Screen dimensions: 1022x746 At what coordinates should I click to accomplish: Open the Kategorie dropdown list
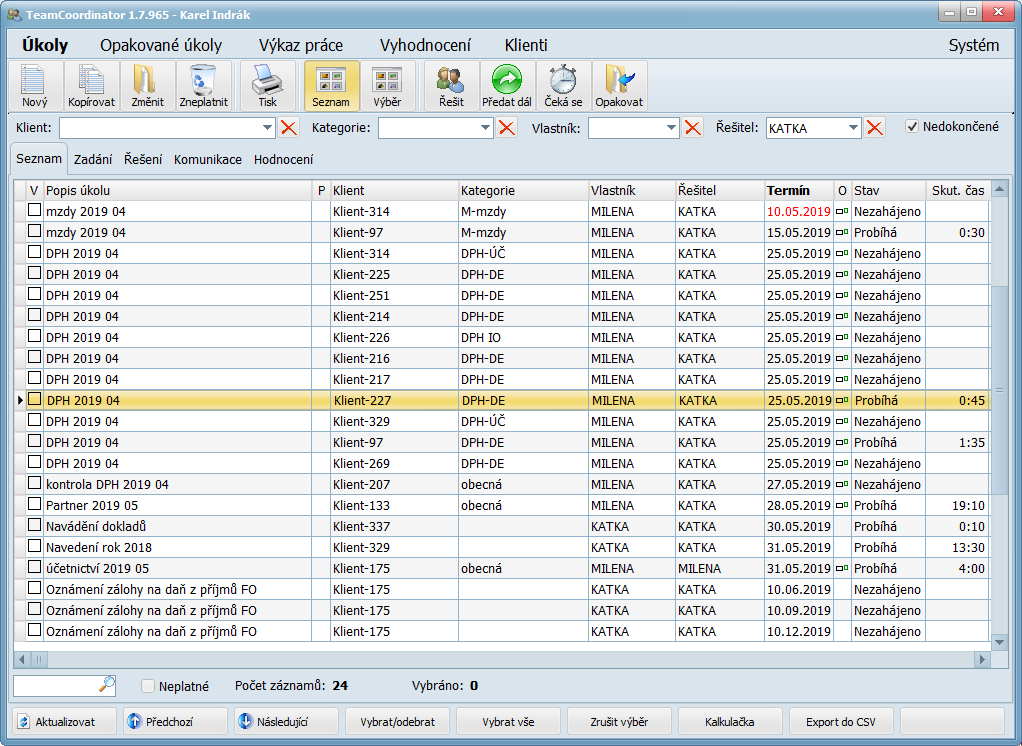(486, 128)
